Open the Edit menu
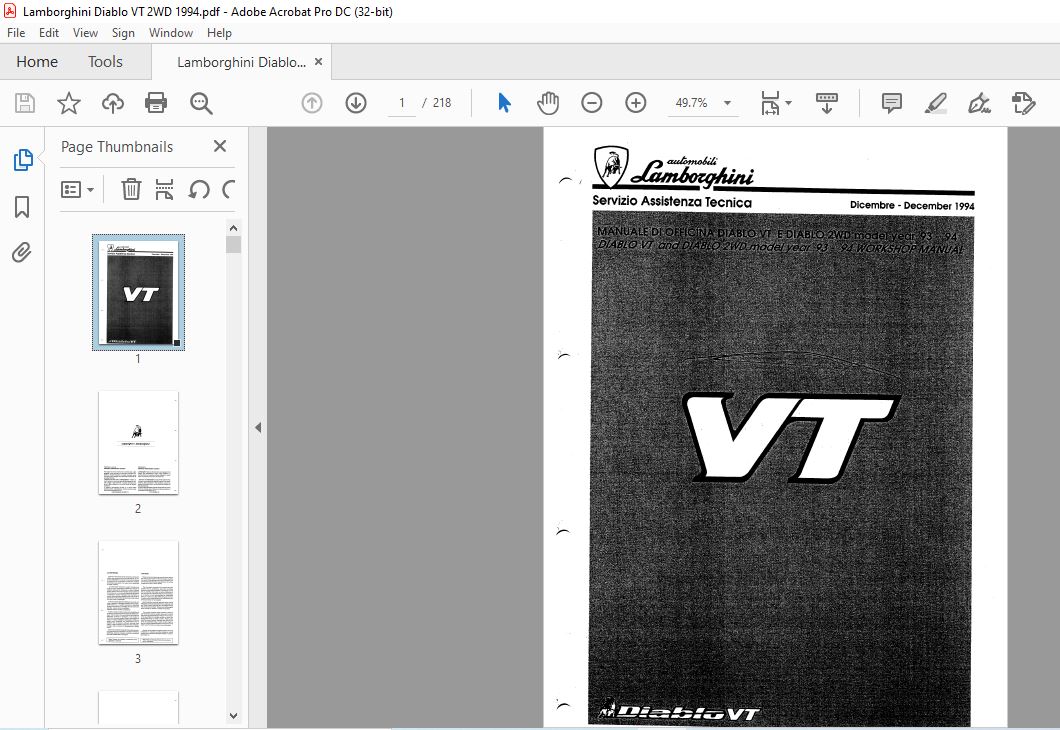The width and height of the screenshot is (1060, 730). (x=49, y=32)
